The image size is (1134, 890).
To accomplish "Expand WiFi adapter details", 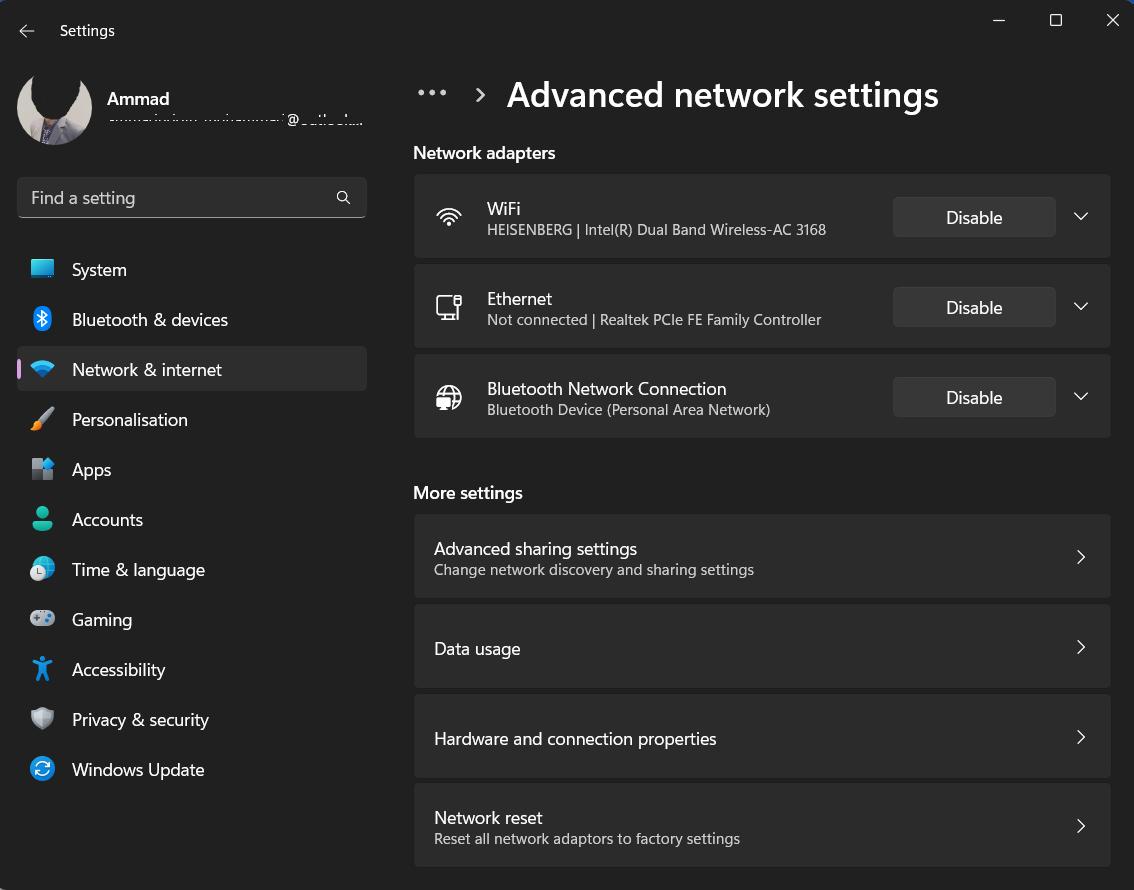I will (x=1080, y=217).
